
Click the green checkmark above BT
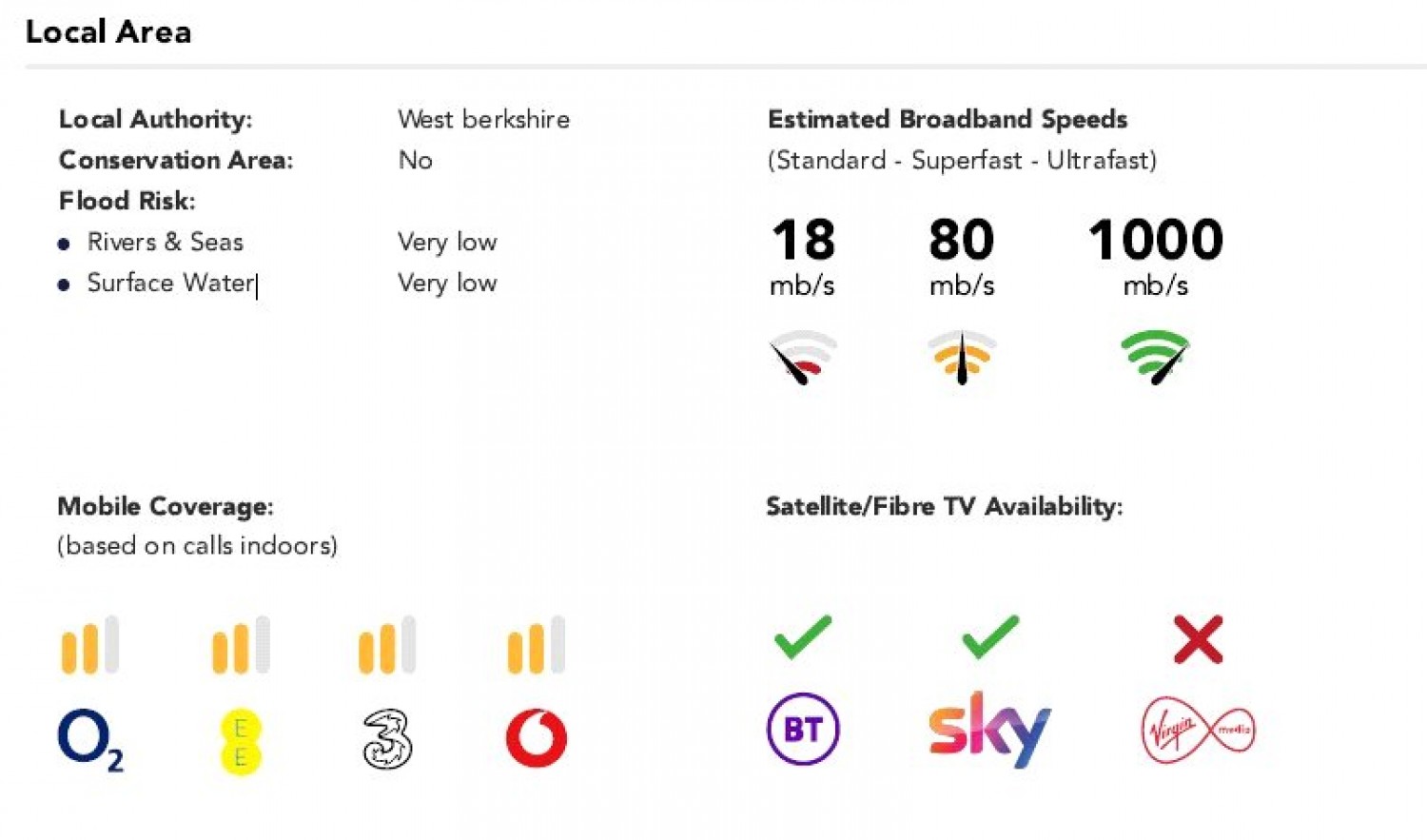click(x=803, y=637)
